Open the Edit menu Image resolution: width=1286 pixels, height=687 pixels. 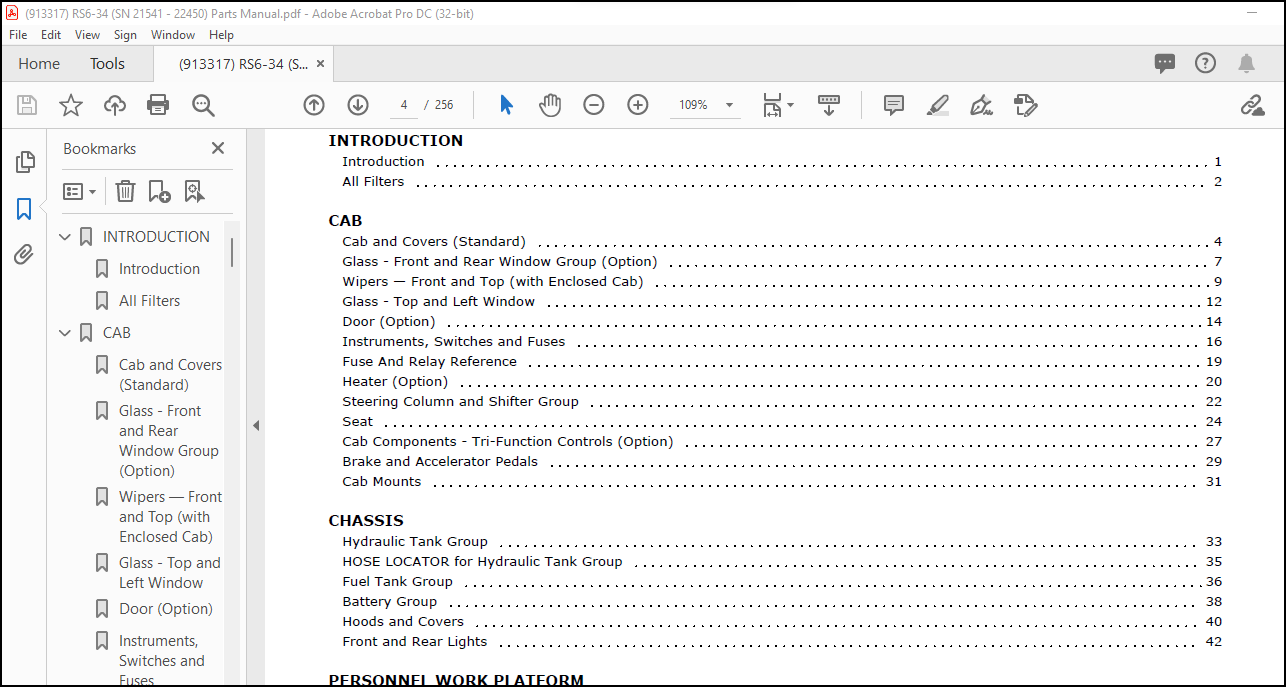tap(51, 35)
